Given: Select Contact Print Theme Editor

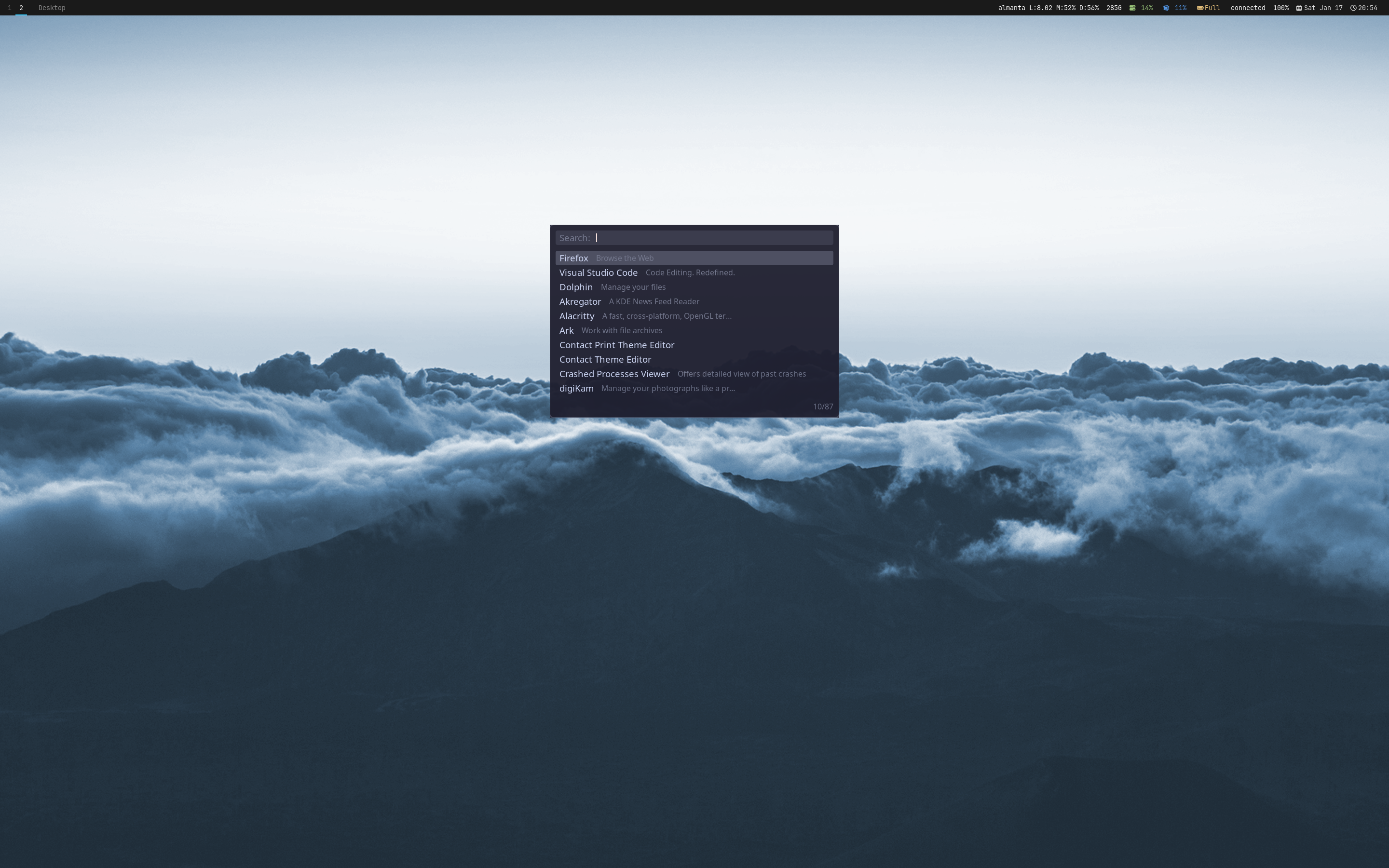Looking at the screenshot, I should [x=616, y=344].
